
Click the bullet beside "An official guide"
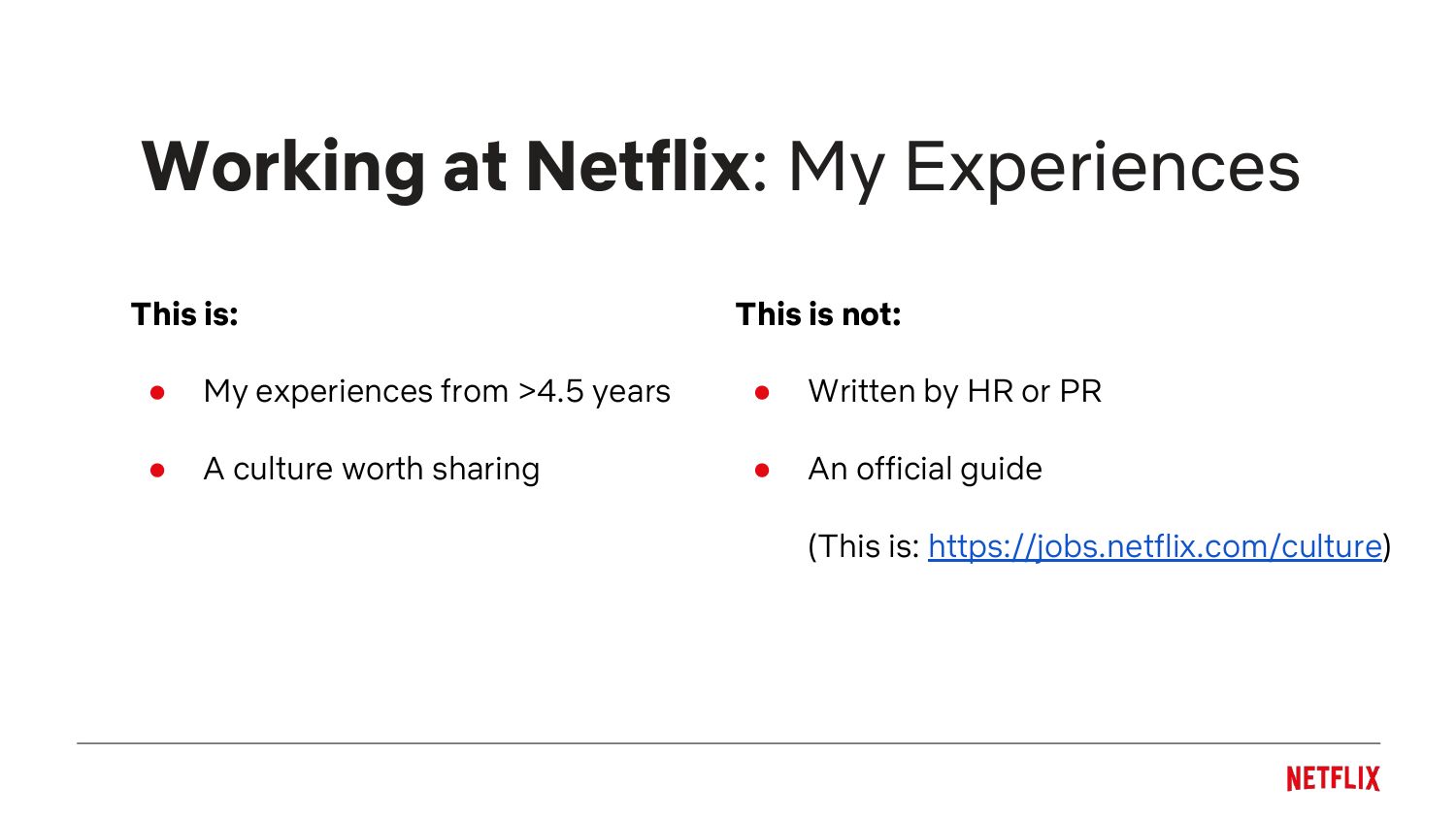click(x=762, y=471)
